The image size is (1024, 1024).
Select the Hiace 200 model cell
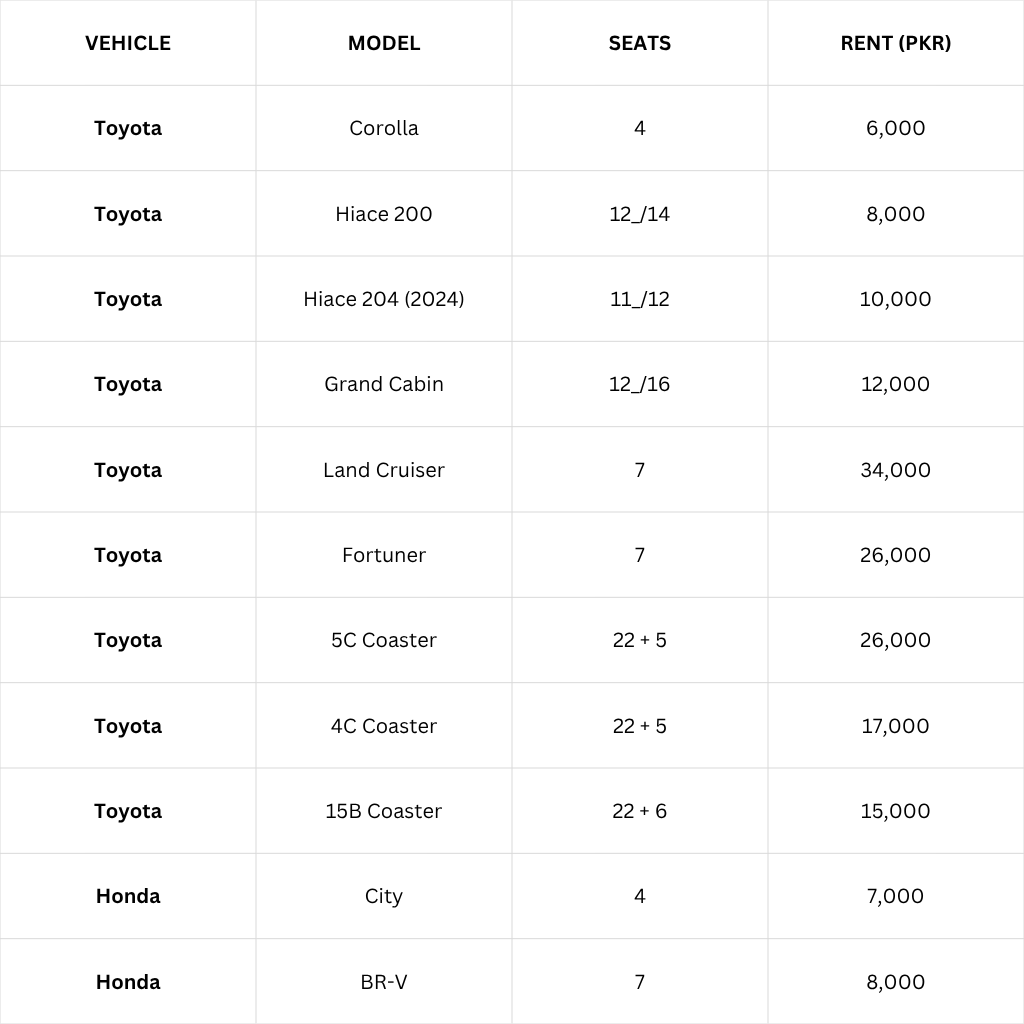[384, 214]
